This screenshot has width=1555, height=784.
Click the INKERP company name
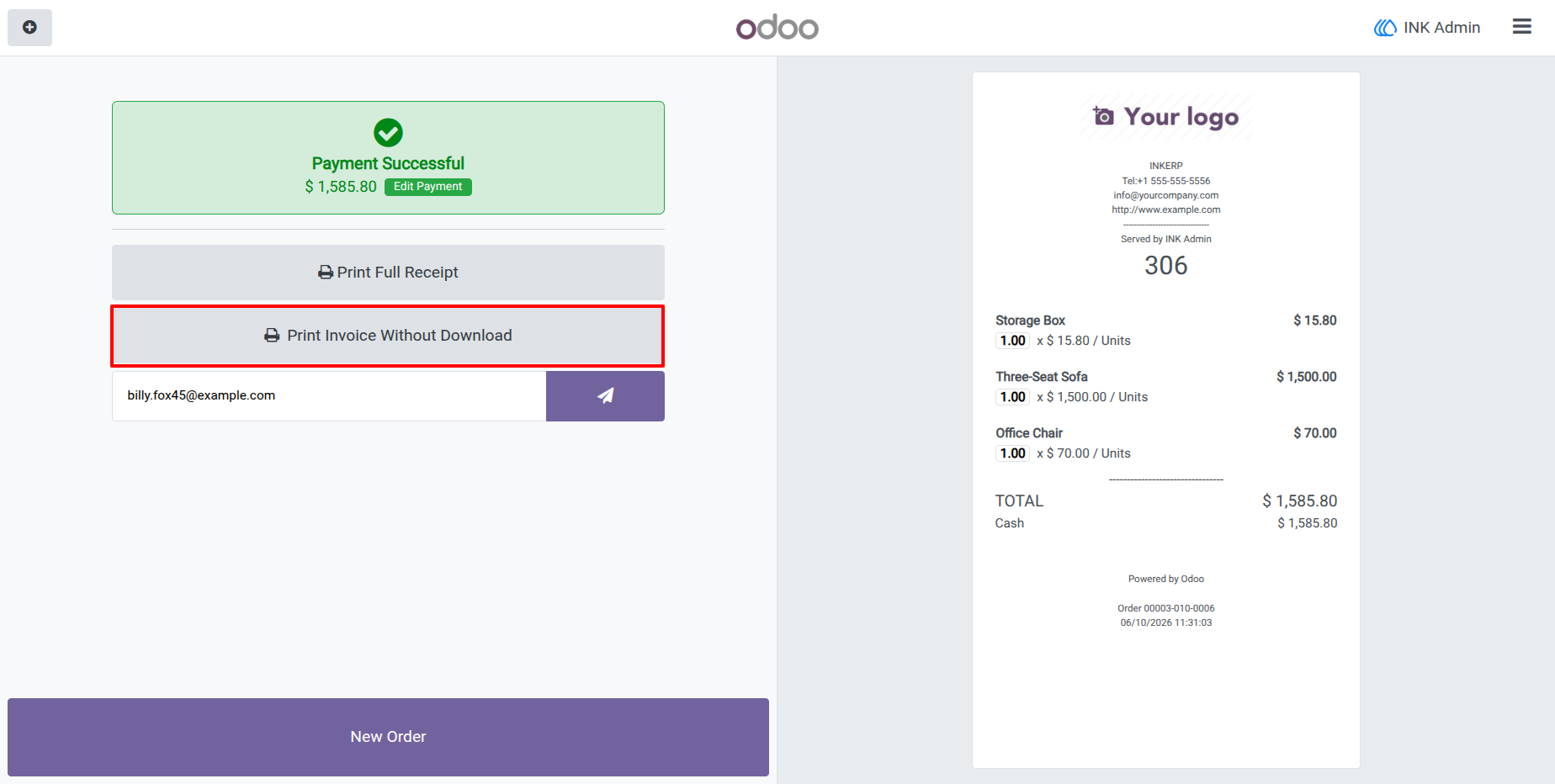tap(1165, 166)
